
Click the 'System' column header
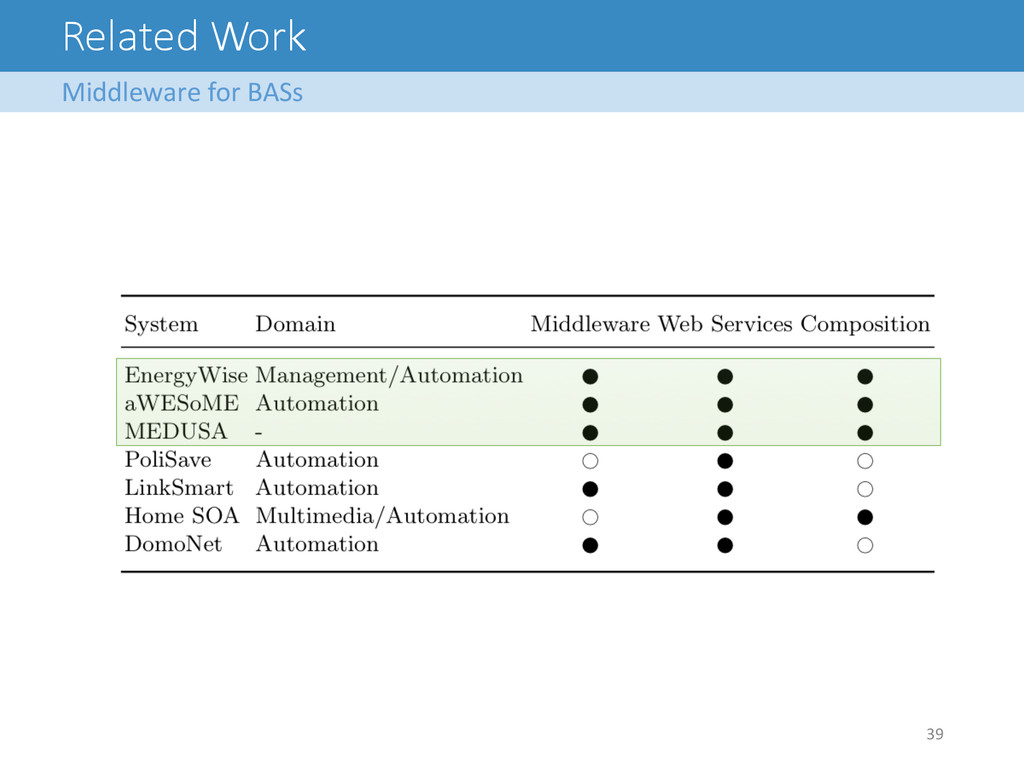(161, 325)
